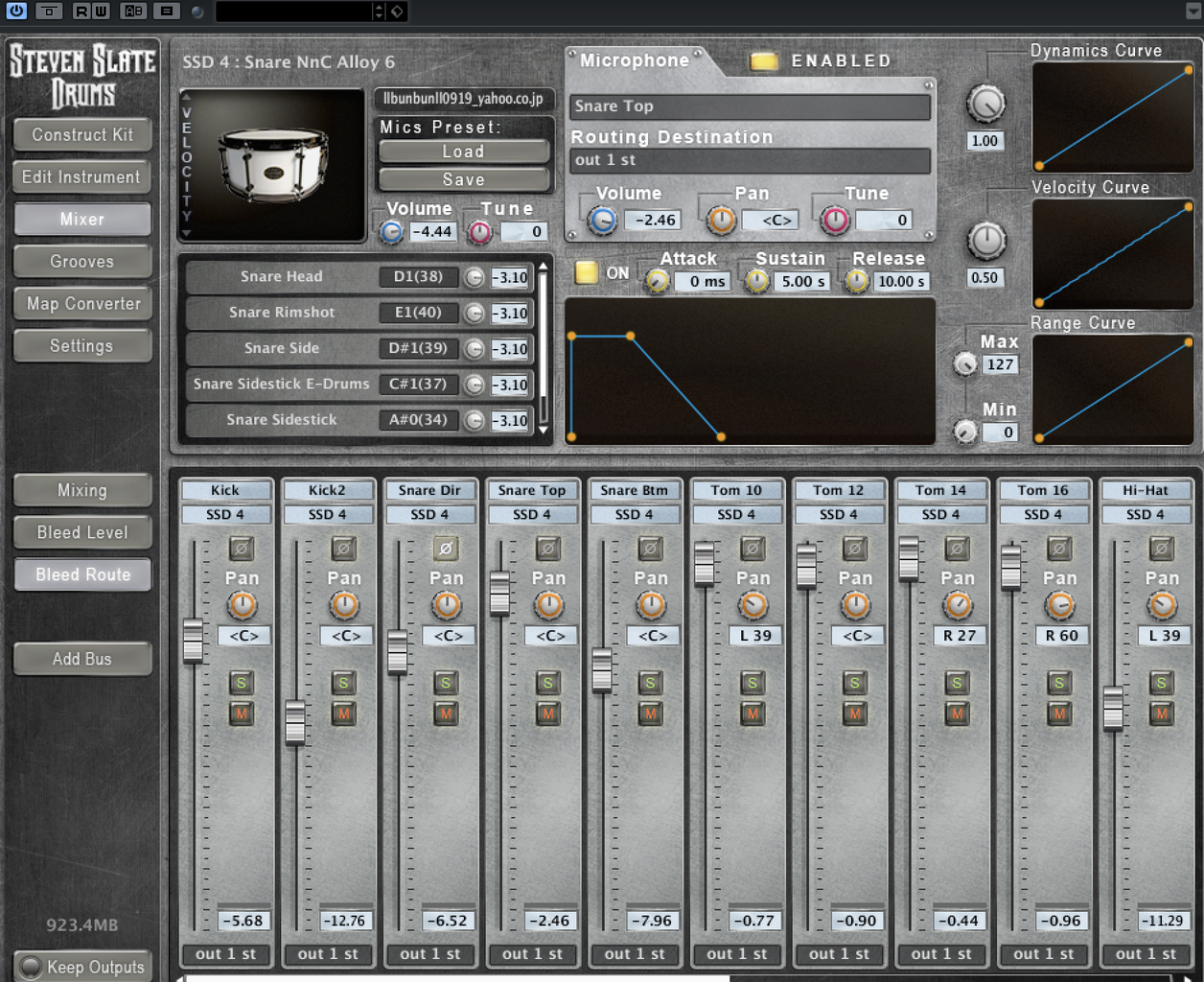
Task: Click the instrument Volume blue knob
Action: [x=391, y=231]
